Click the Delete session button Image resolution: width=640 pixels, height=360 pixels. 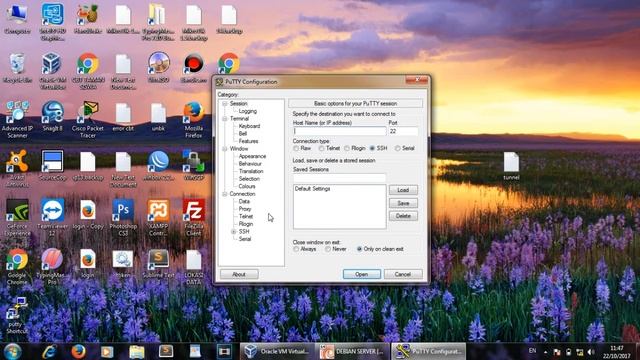click(403, 216)
